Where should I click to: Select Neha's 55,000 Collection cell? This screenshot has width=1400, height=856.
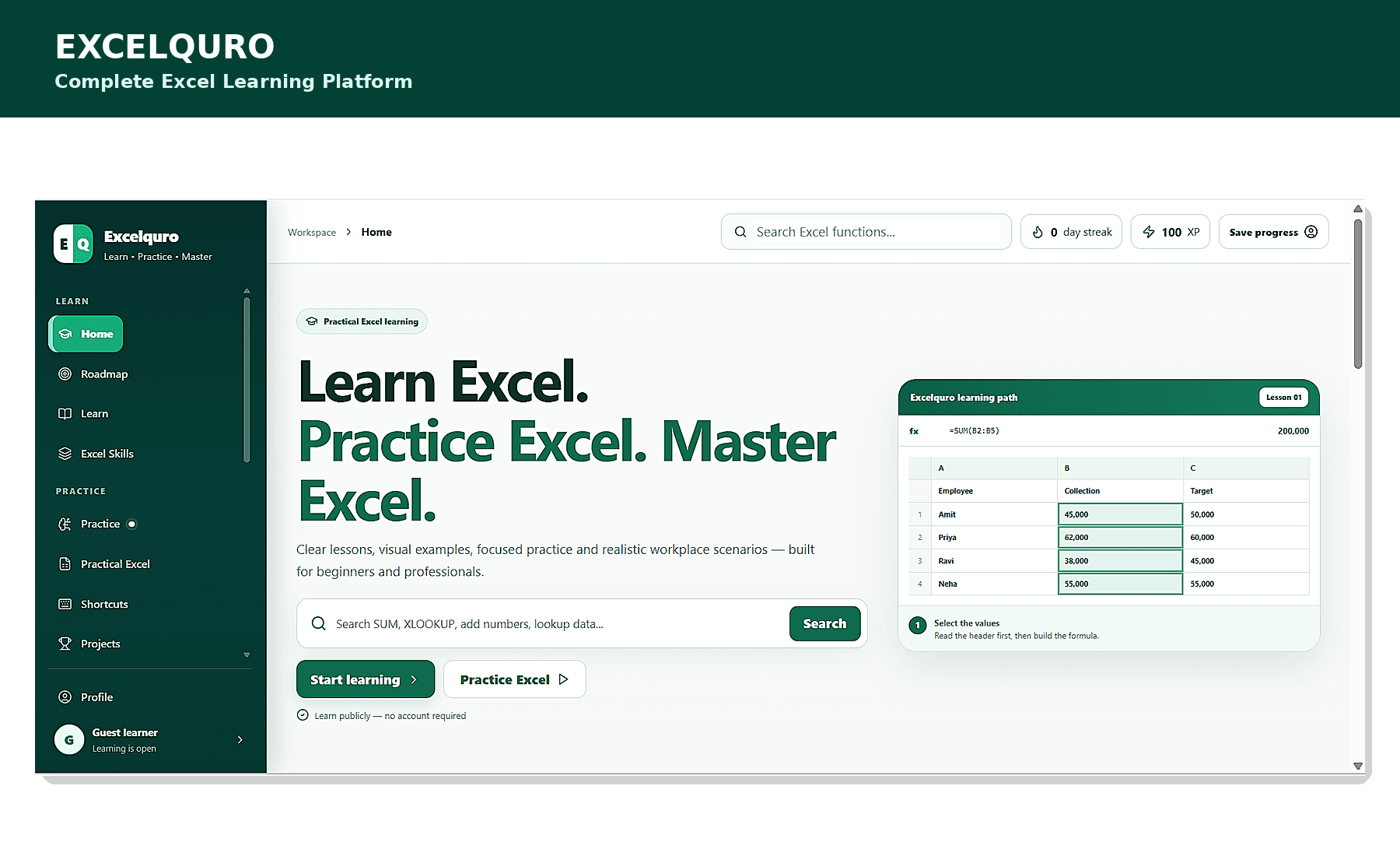click(1121, 584)
